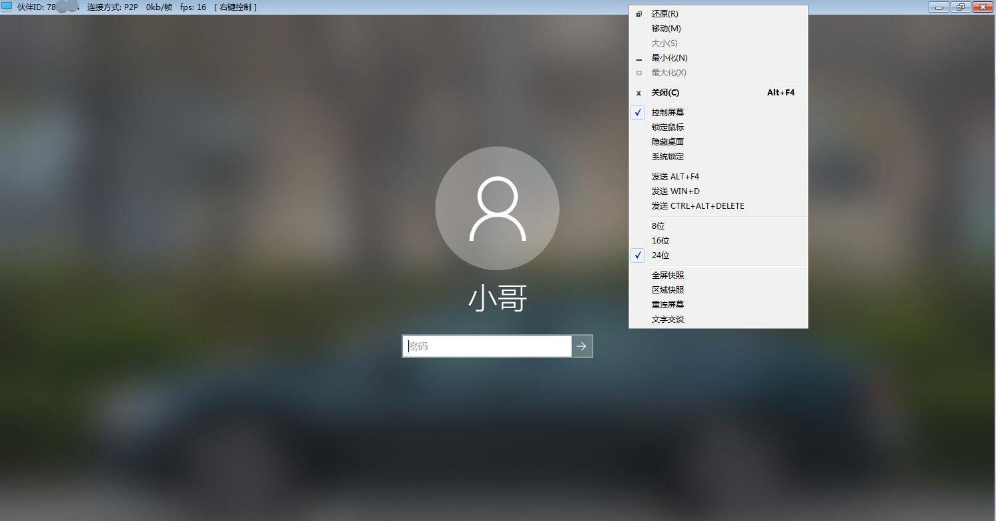Select 移动(M) in the window menu
This screenshot has height=521, width=996.
[x=718, y=28]
